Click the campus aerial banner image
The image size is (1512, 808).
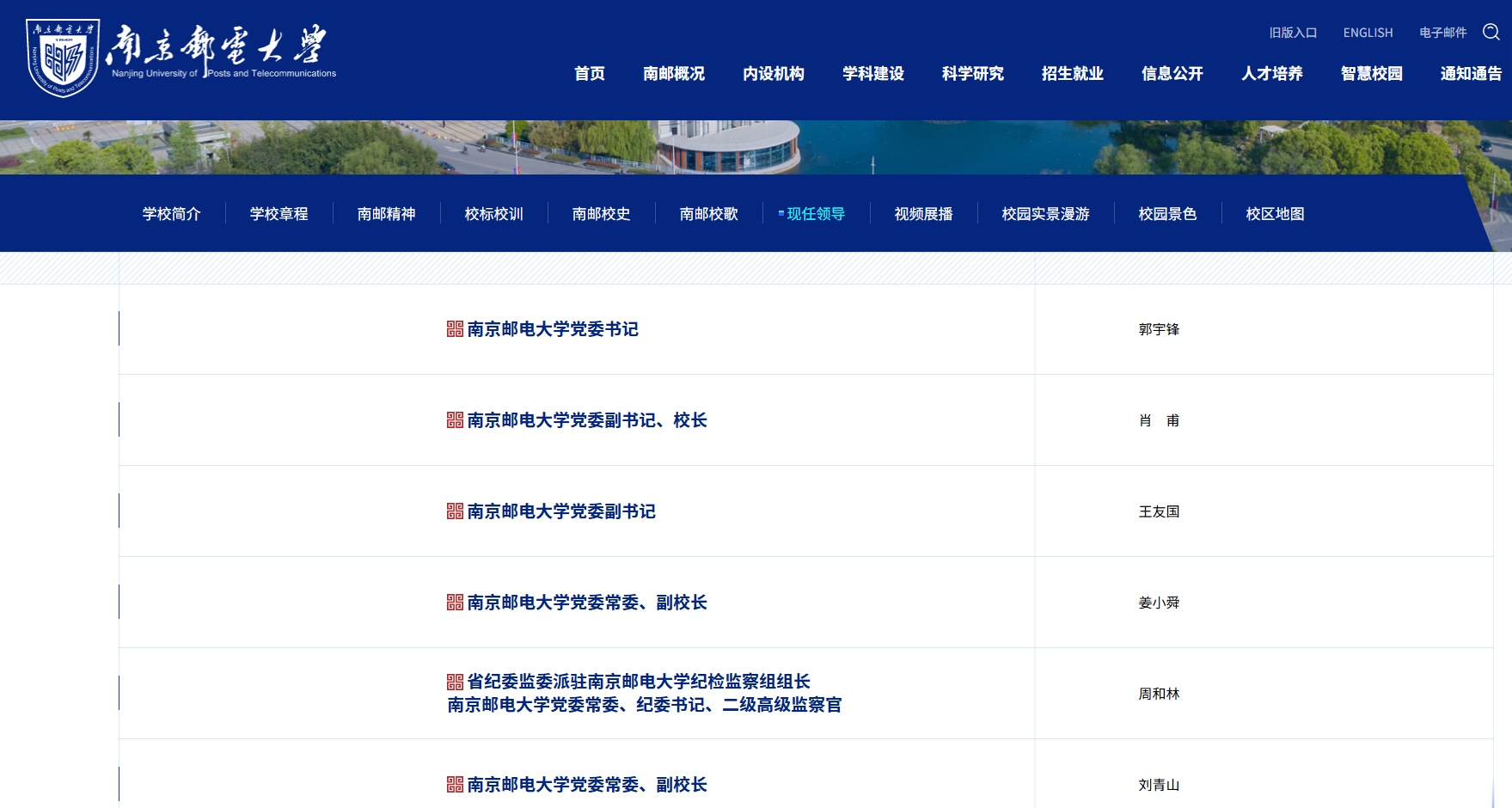[756, 147]
